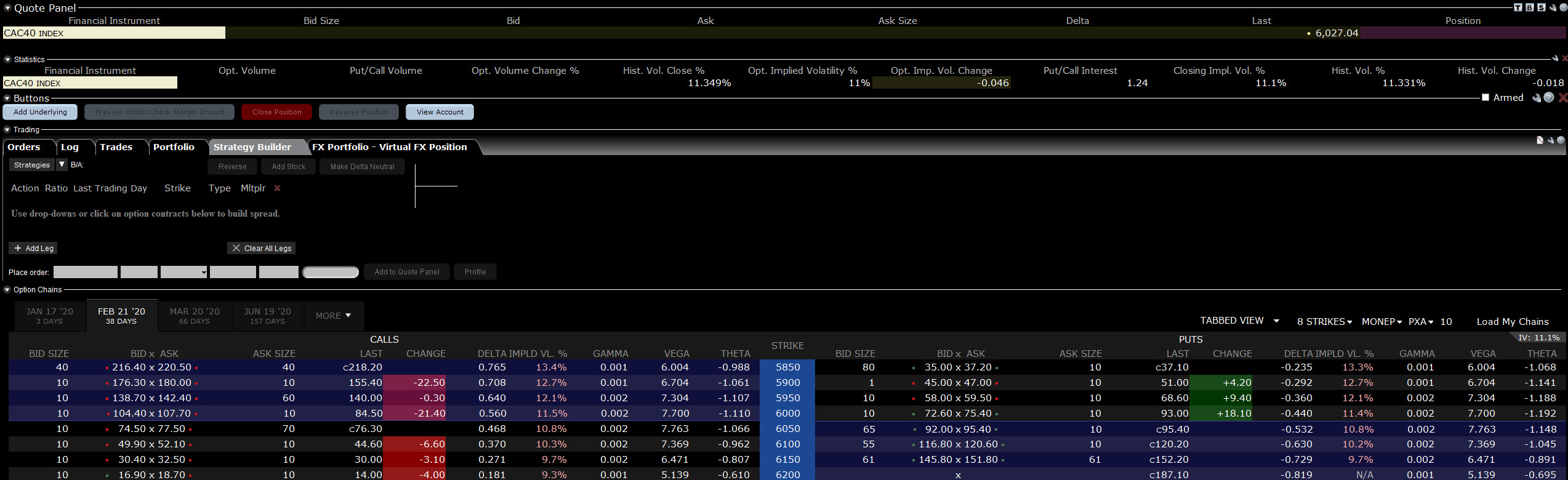The width and height of the screenshot is (1568, 480).
Task: Open Statistics panel configuration wrench
Action: pyautogui.click(x=1555, y=58)
